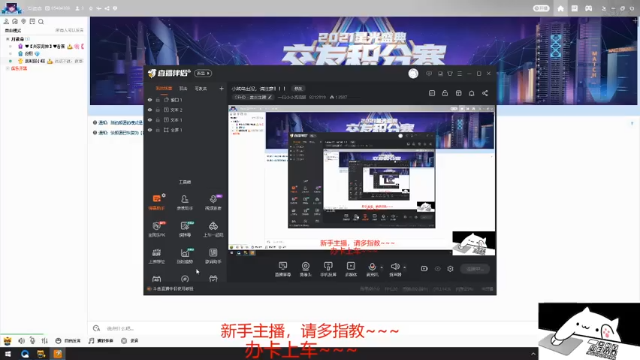Hide the 文字1 layer with its eye icon
The height and width of the screenshot is (360, 640).
pyautogui.click(x=150, y=120)
